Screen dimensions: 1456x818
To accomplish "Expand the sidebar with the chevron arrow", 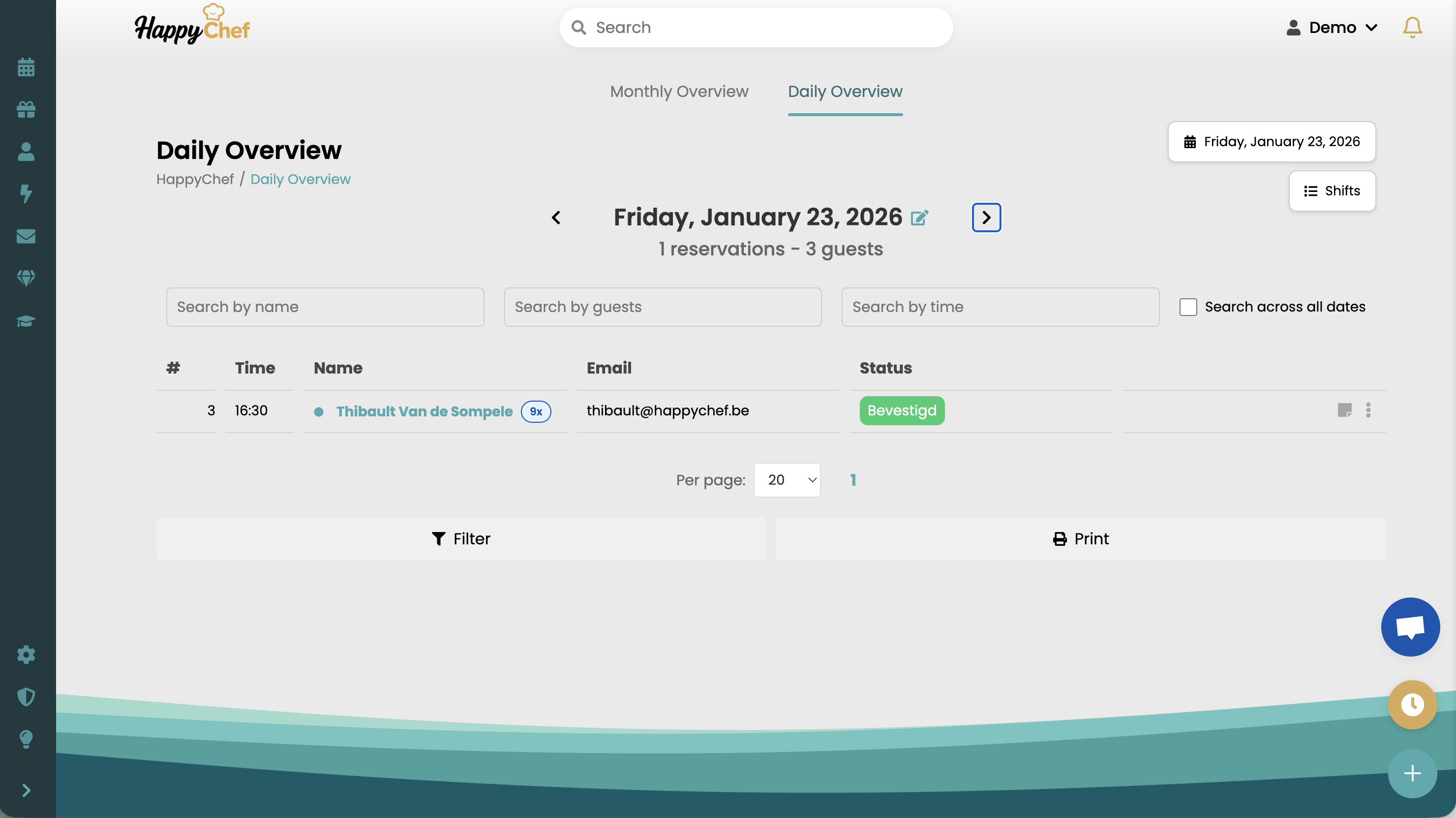I will tap(26, 790).
